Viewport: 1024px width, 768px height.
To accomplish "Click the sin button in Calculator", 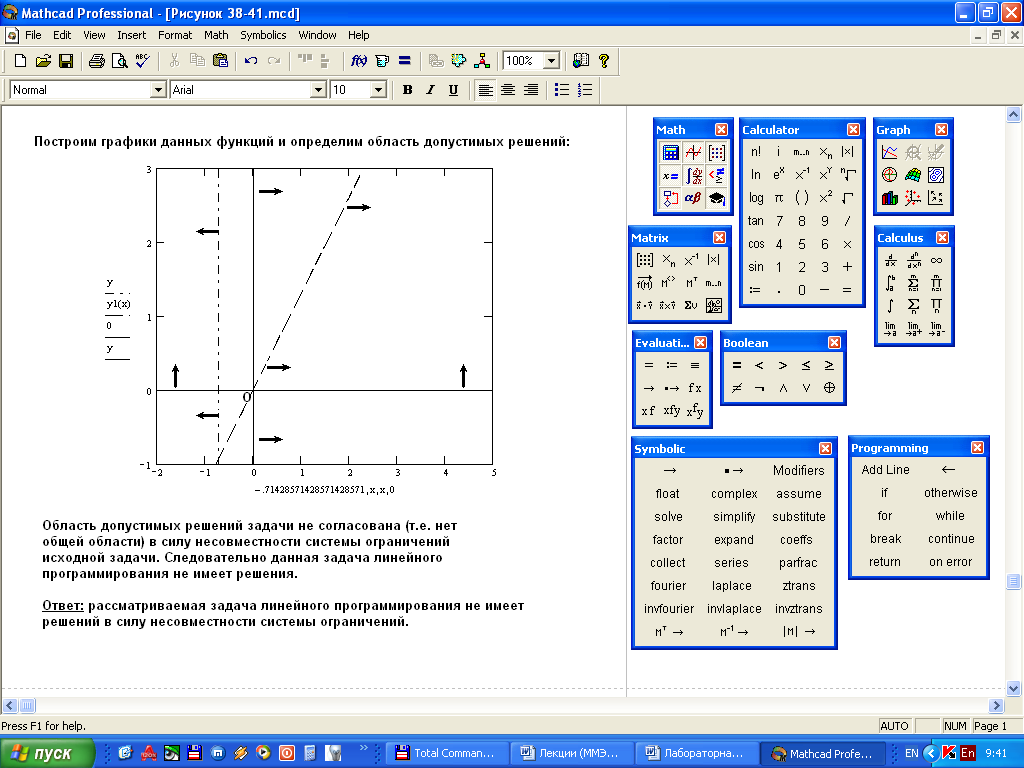I will click(x=756, y=266).
